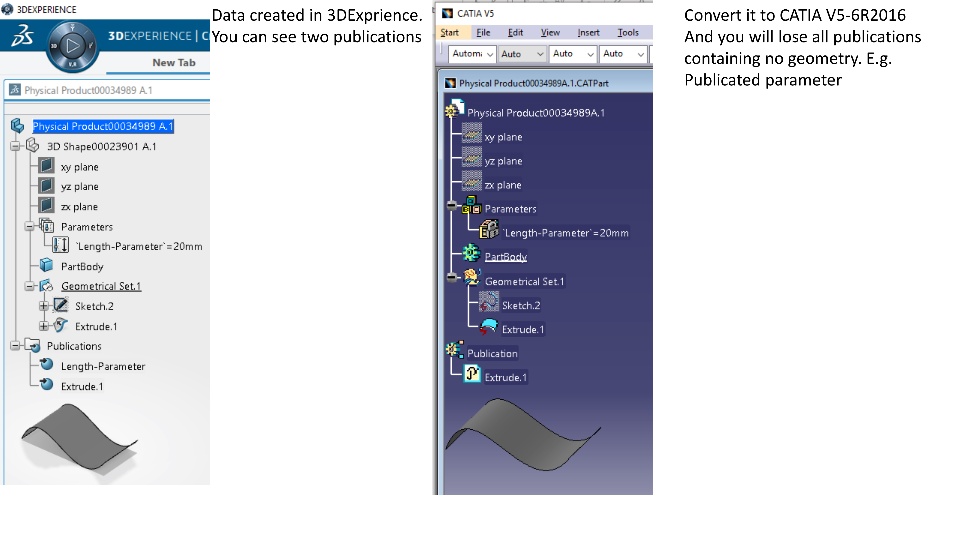Click Publication node icon in CATIA V5 tree

click(455, 350)
